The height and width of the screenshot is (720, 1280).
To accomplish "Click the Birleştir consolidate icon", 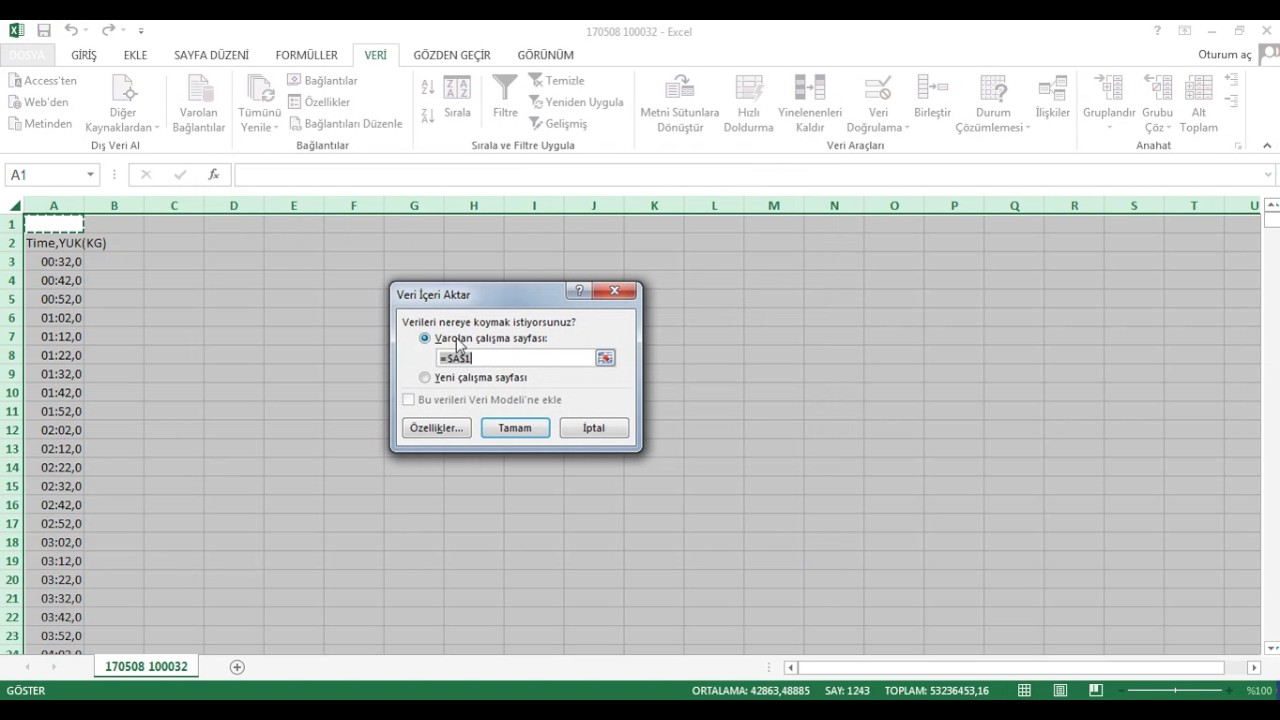I will tap(932, 88).
